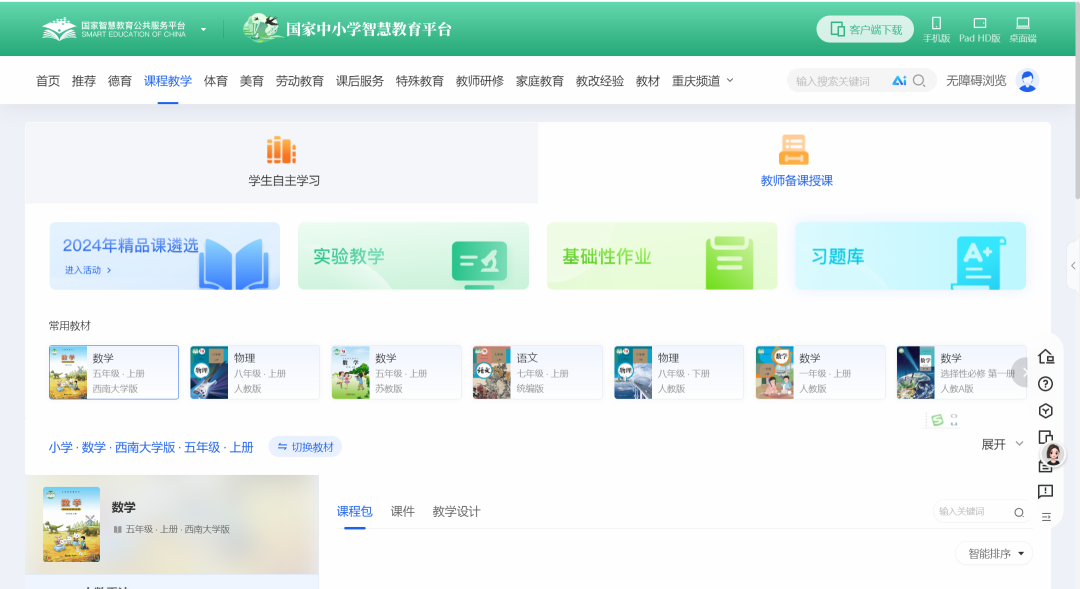Open the feedback exclamation speech-bubble icon
Screen dimensions: 1080x589
click(x=1046, y=492)
